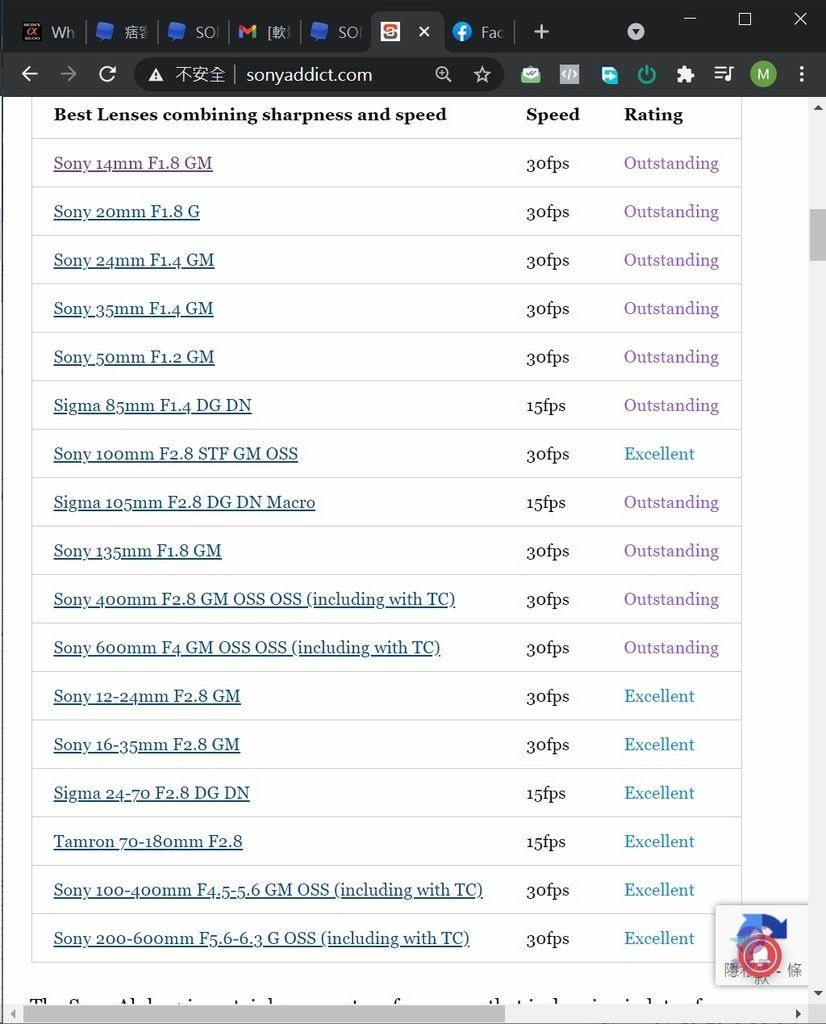The height and width of the screenshot is (1024, 826).
Task: Open the Sony 14mm F1.8 GM link
Action: click(x=133, y=163)
